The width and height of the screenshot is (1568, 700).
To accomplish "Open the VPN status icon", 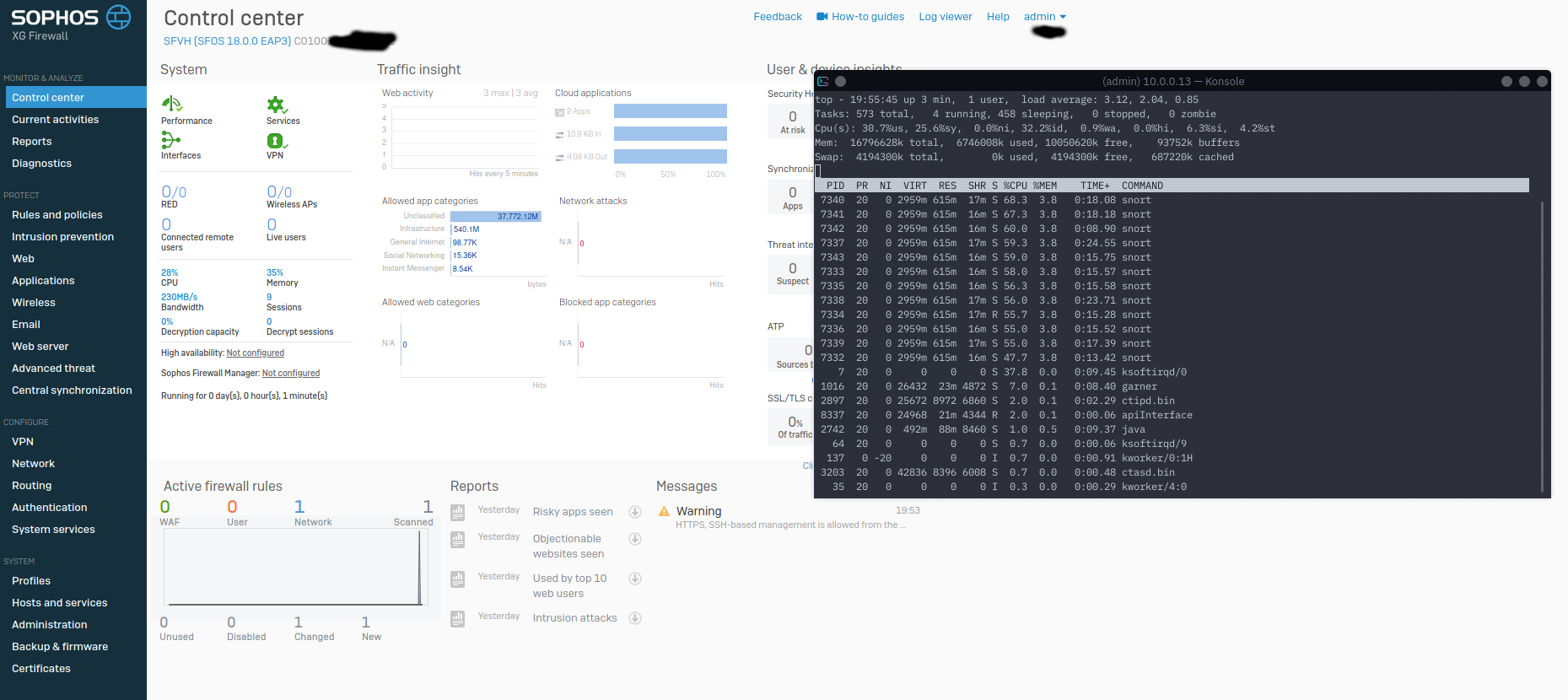I will 277,141.
